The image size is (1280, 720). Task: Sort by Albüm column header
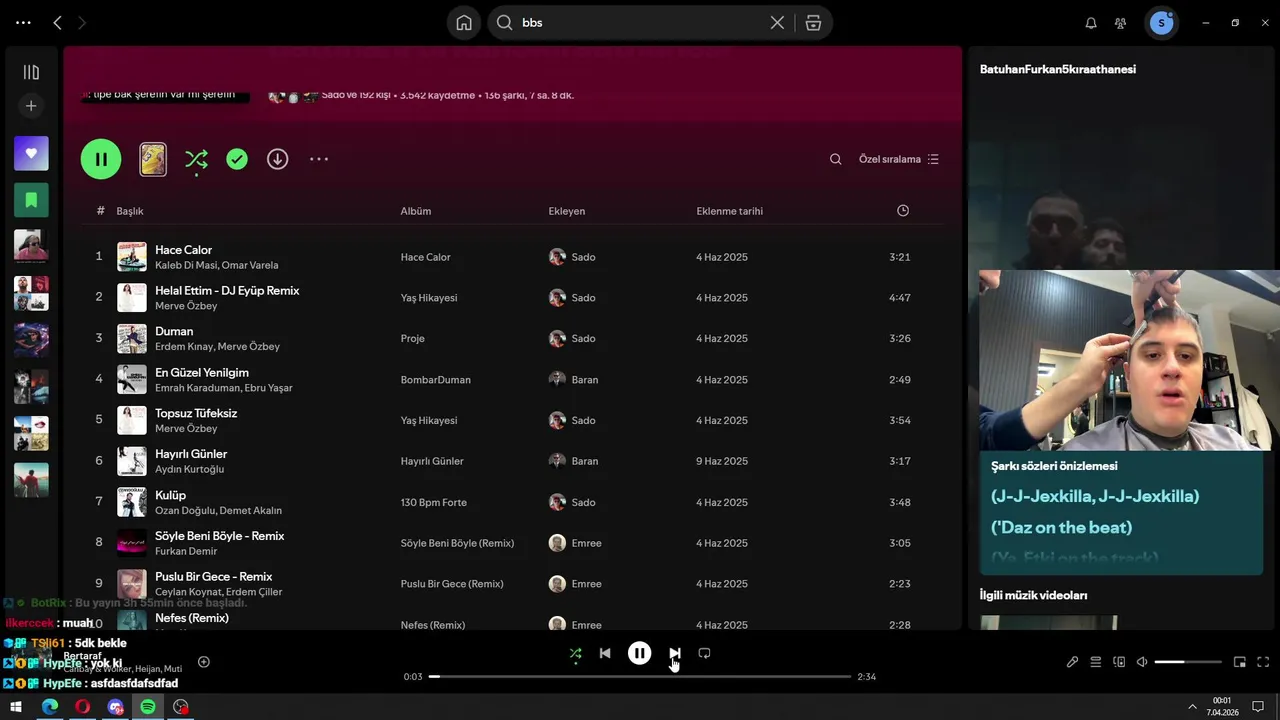point(416,211)
